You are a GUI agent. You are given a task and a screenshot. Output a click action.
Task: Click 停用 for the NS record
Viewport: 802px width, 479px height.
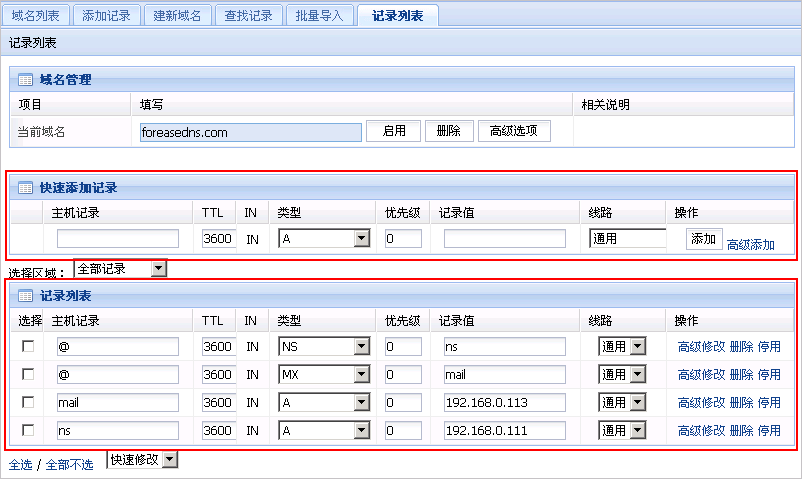click(769, 346)
